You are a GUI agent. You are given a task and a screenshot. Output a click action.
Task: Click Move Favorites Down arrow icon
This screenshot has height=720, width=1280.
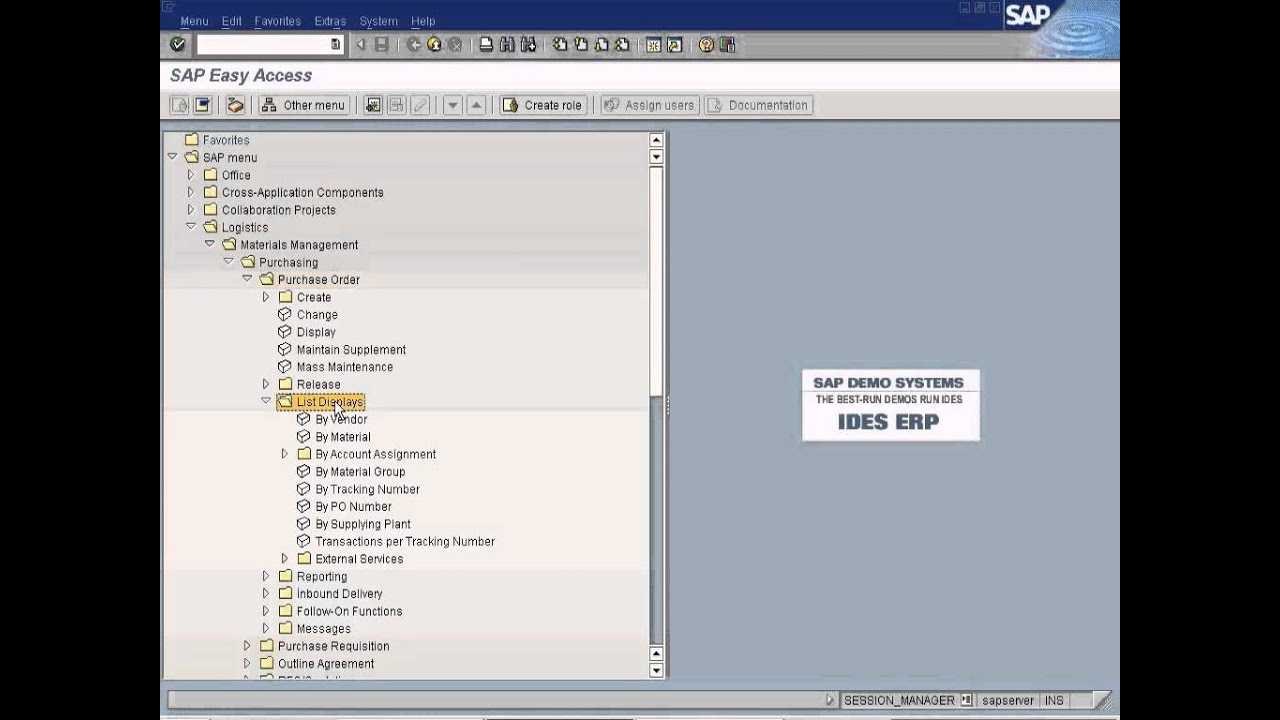(x=452, y=105)
